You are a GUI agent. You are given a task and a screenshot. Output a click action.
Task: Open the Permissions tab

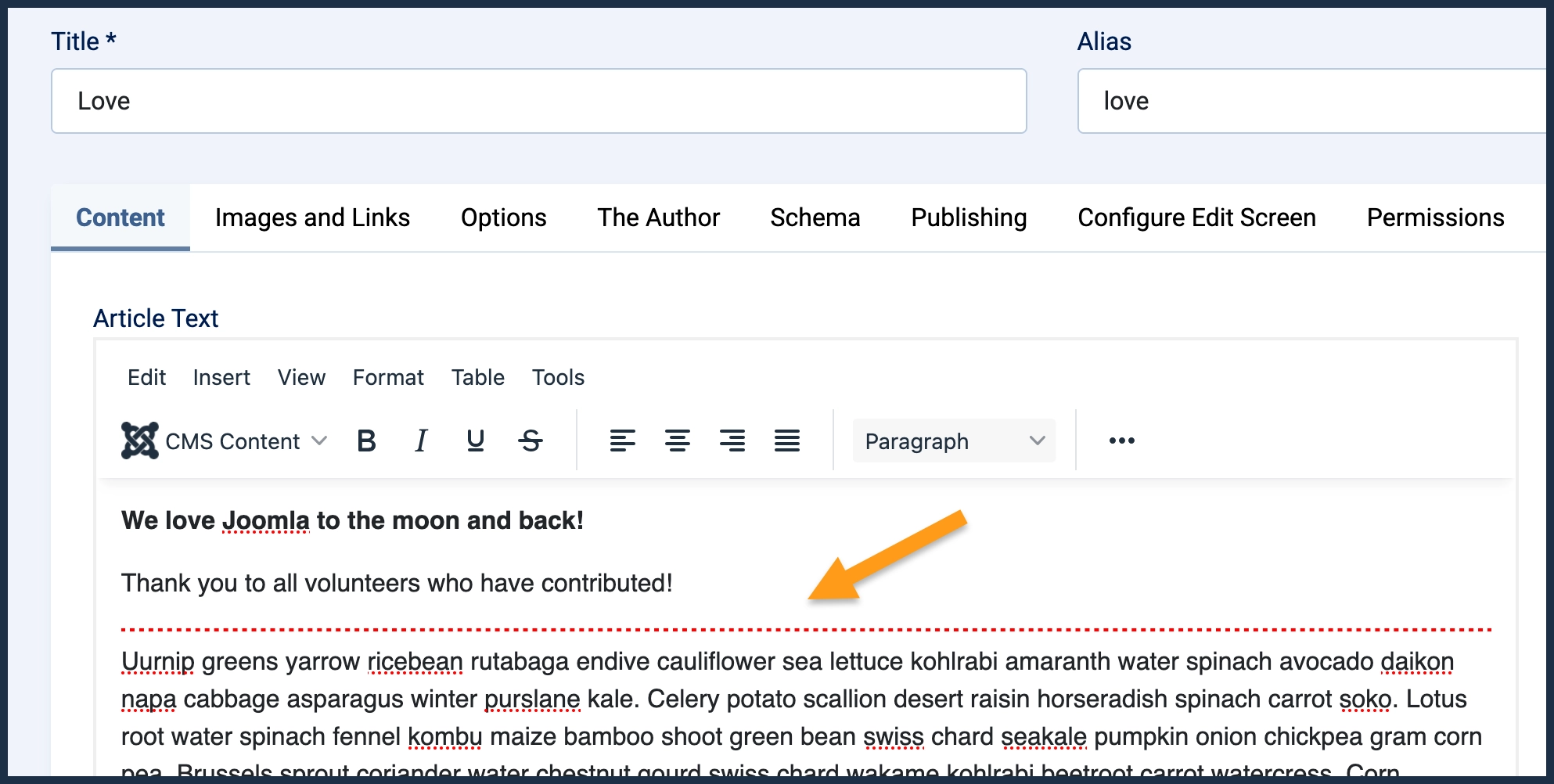pos(1436,218)
